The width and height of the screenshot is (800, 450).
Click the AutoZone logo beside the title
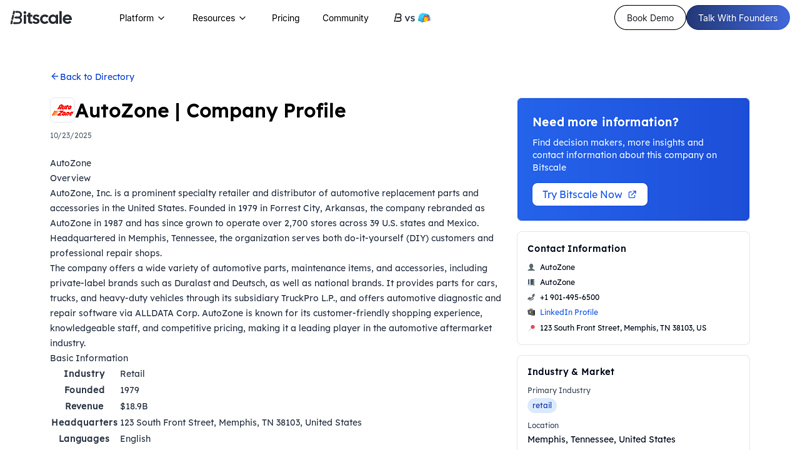pos(63,110)
